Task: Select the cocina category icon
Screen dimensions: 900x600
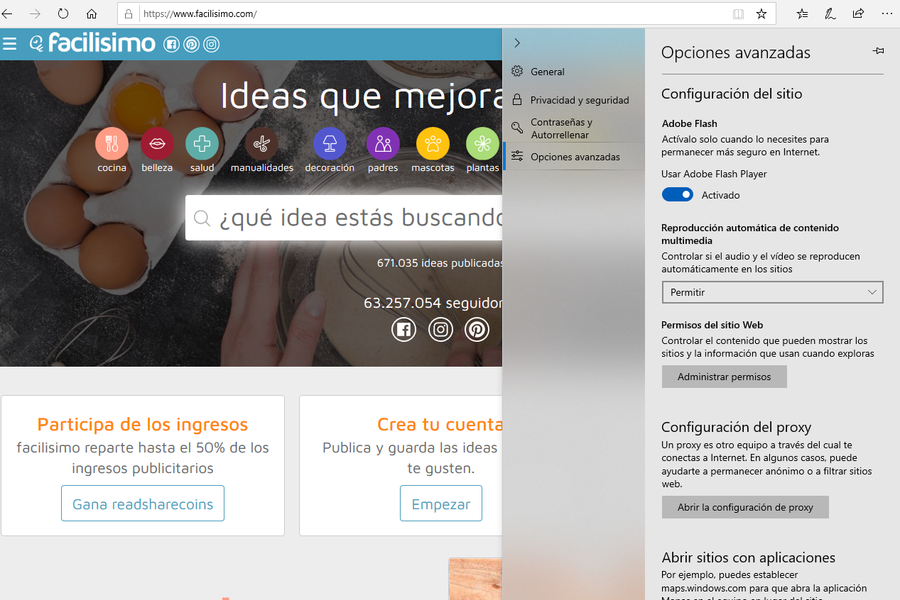Action: click(x=112, y=144)
